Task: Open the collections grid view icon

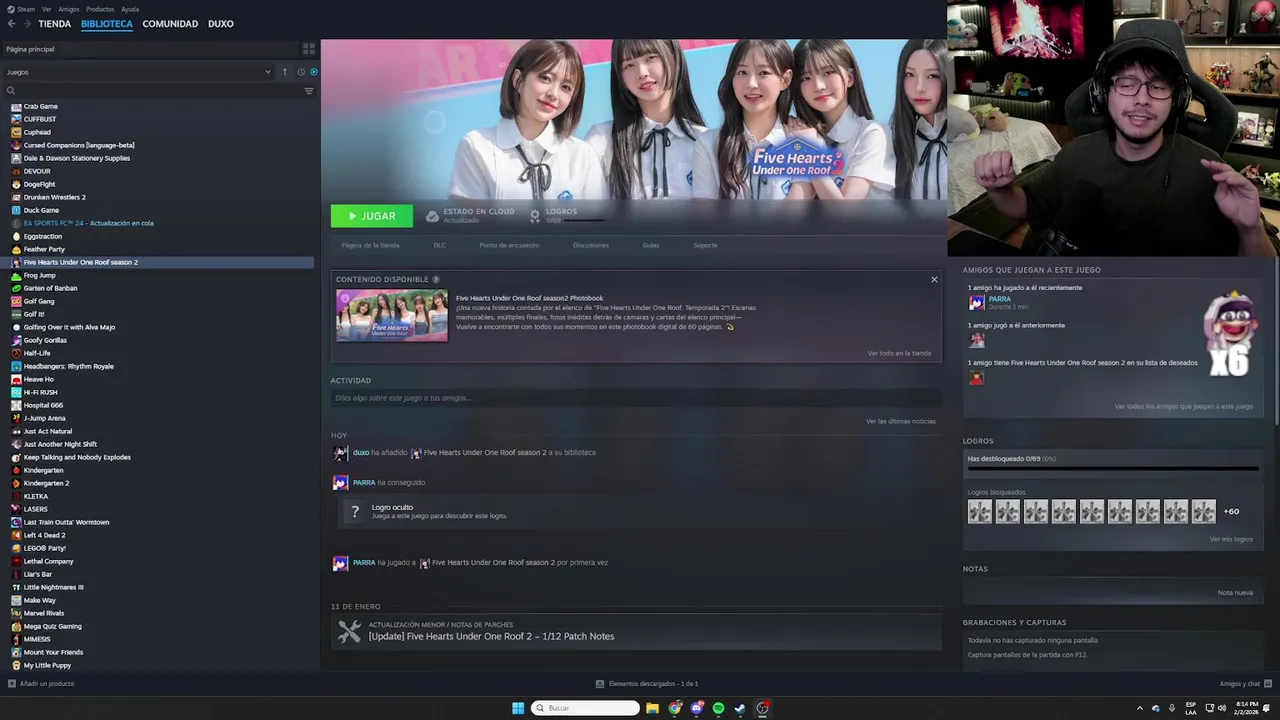Action: pyautogui.click(x=309, y=48)
